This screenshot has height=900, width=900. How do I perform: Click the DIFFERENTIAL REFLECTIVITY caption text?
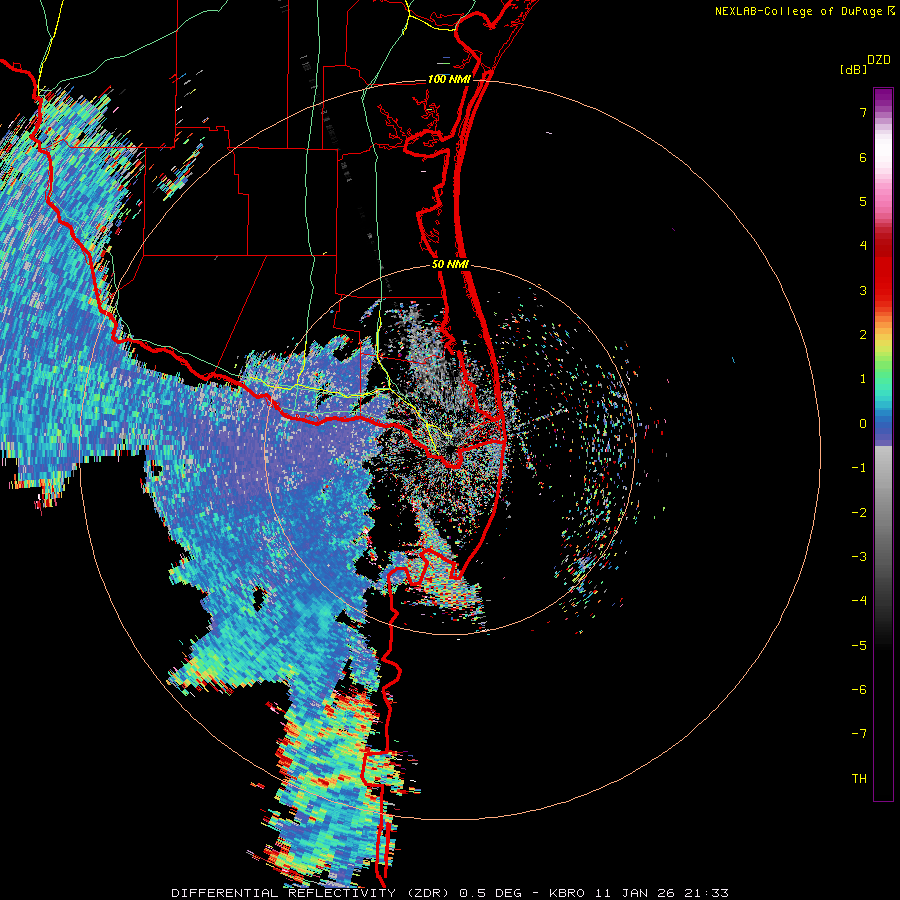click(284, 893)
